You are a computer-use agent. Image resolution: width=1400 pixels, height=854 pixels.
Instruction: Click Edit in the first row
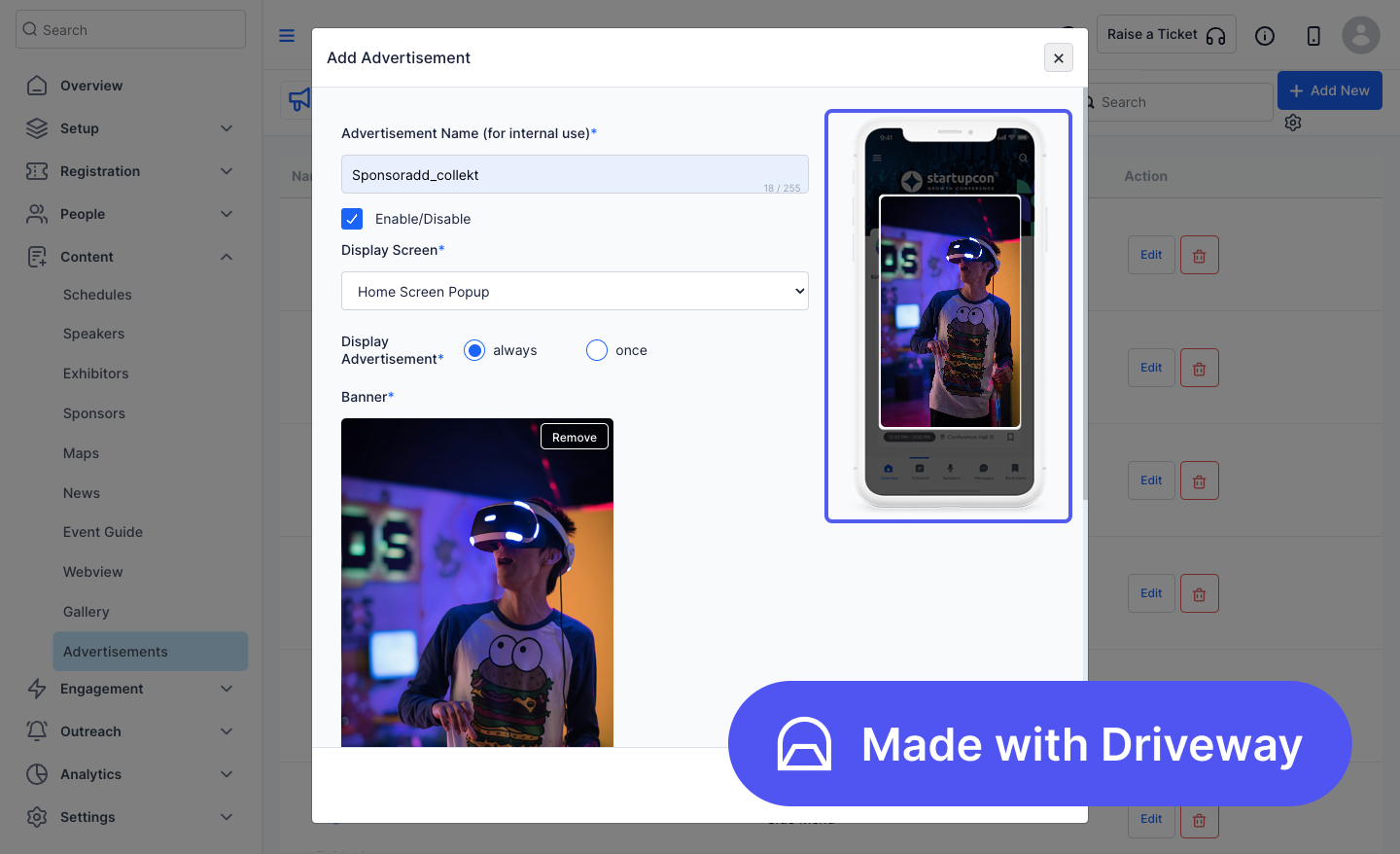[x=1151, y=255]
